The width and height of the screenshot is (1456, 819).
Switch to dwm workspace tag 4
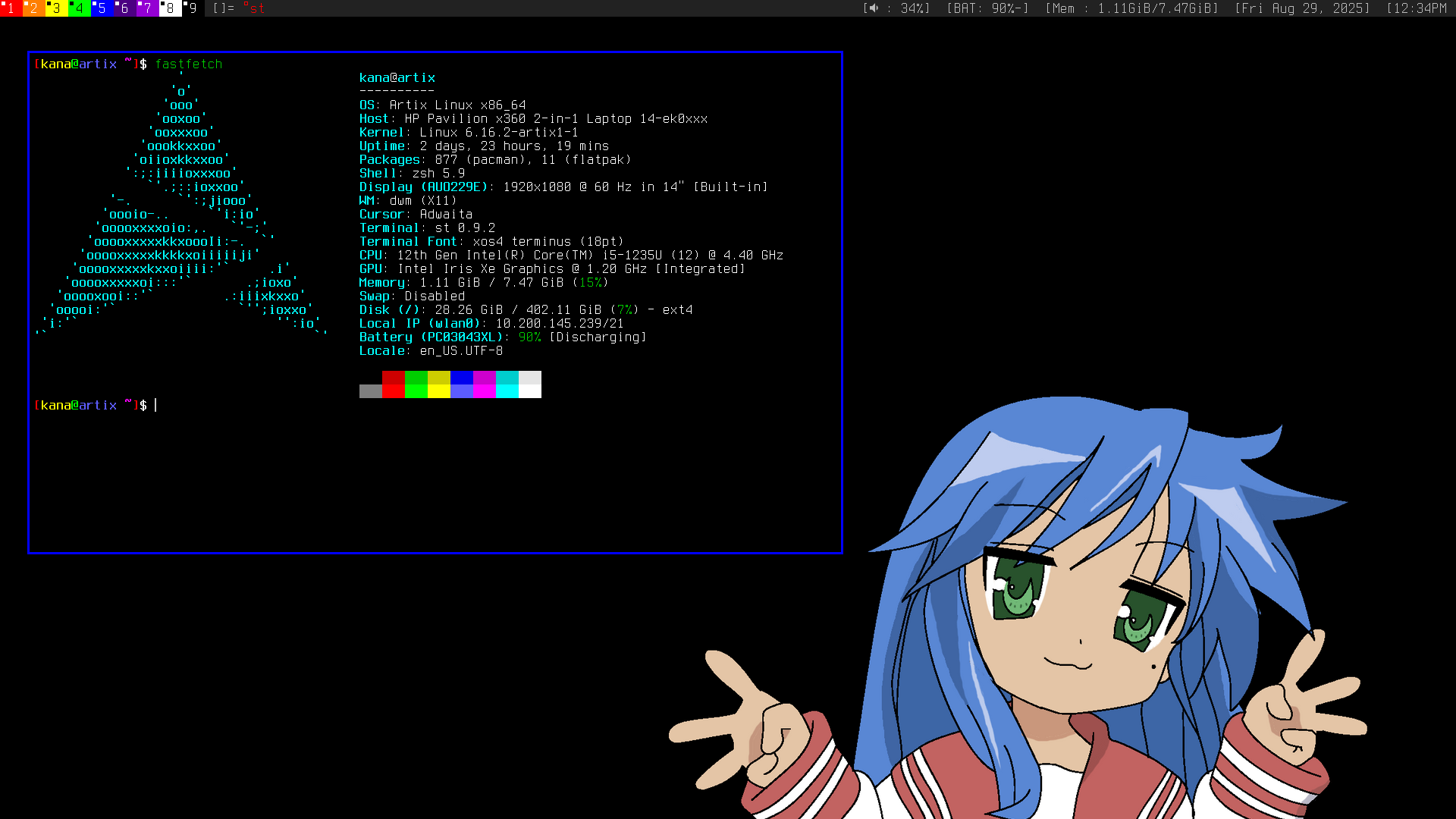[80, 8]
